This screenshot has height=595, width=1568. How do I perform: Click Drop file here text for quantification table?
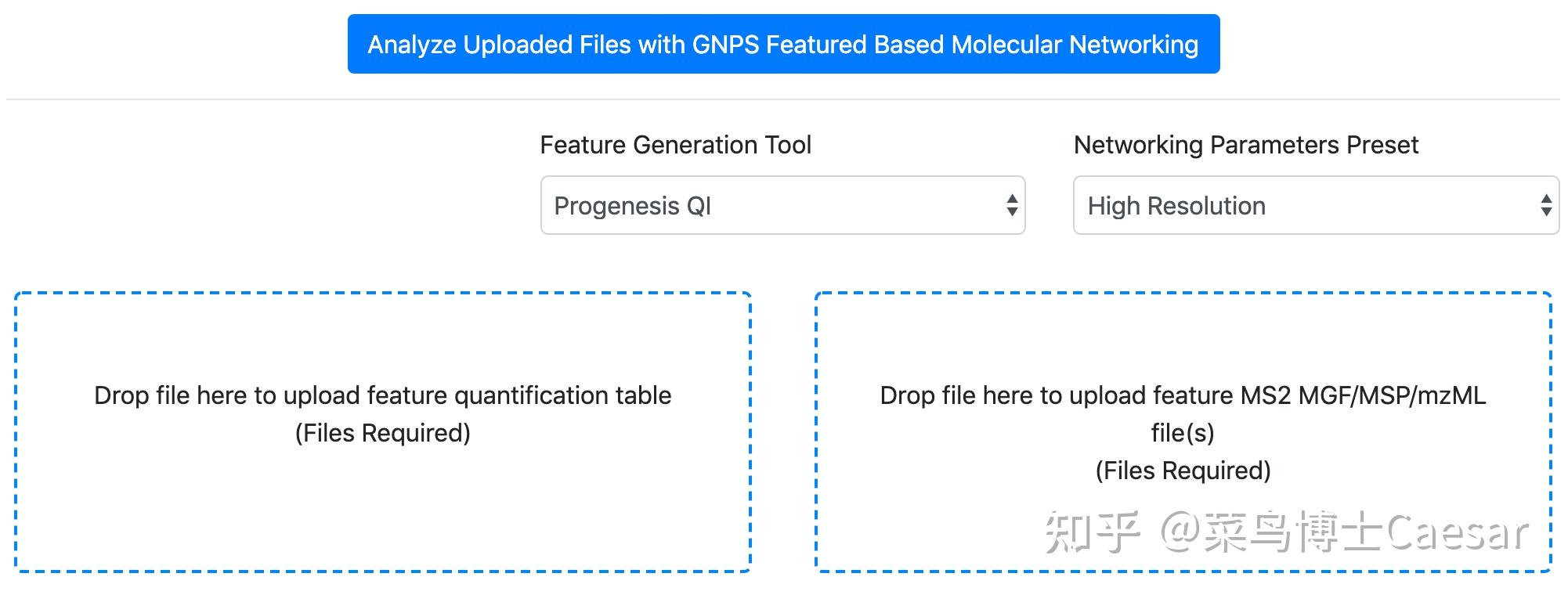pos(382,396)
